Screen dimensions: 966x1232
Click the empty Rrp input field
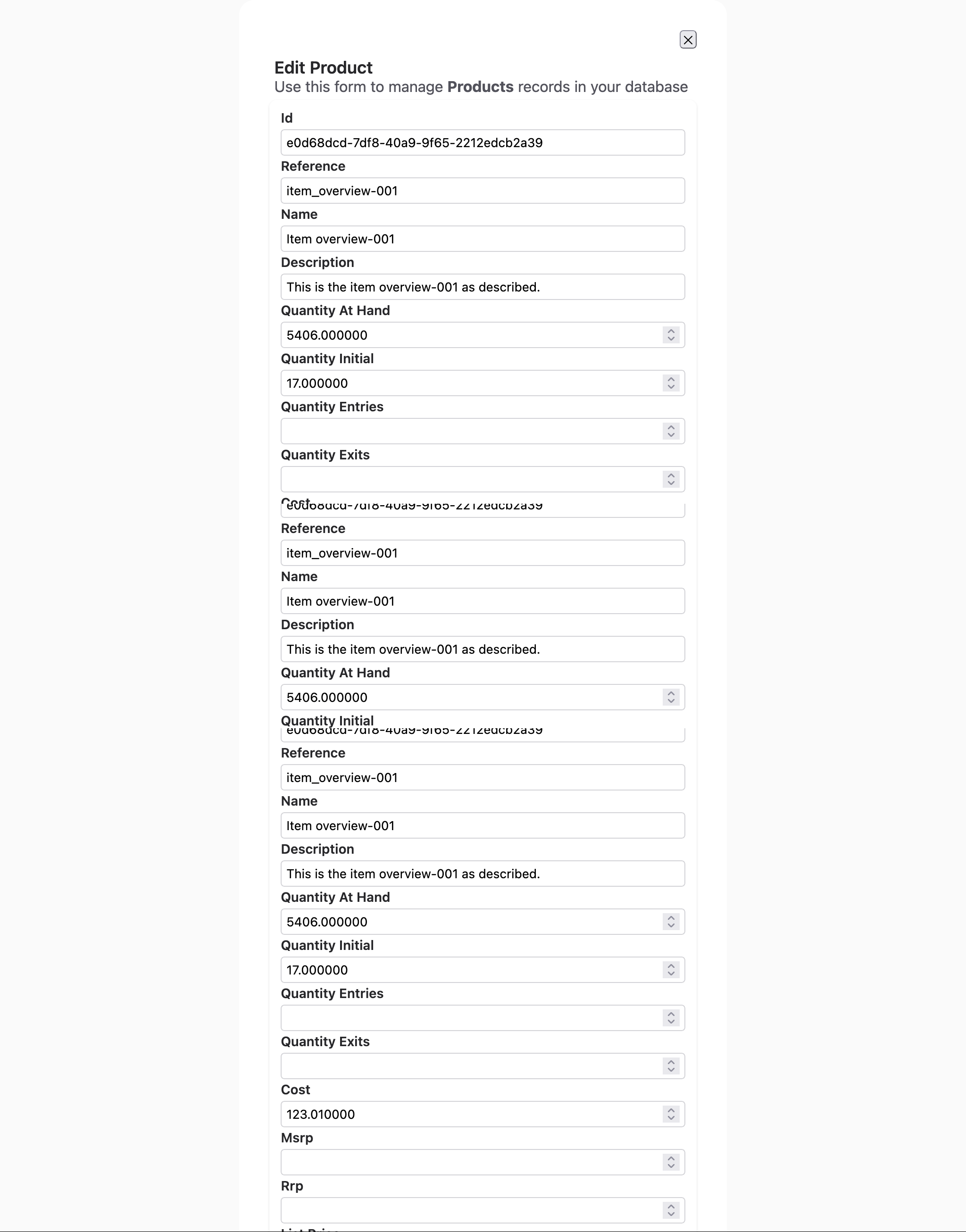pos(469,1210)
